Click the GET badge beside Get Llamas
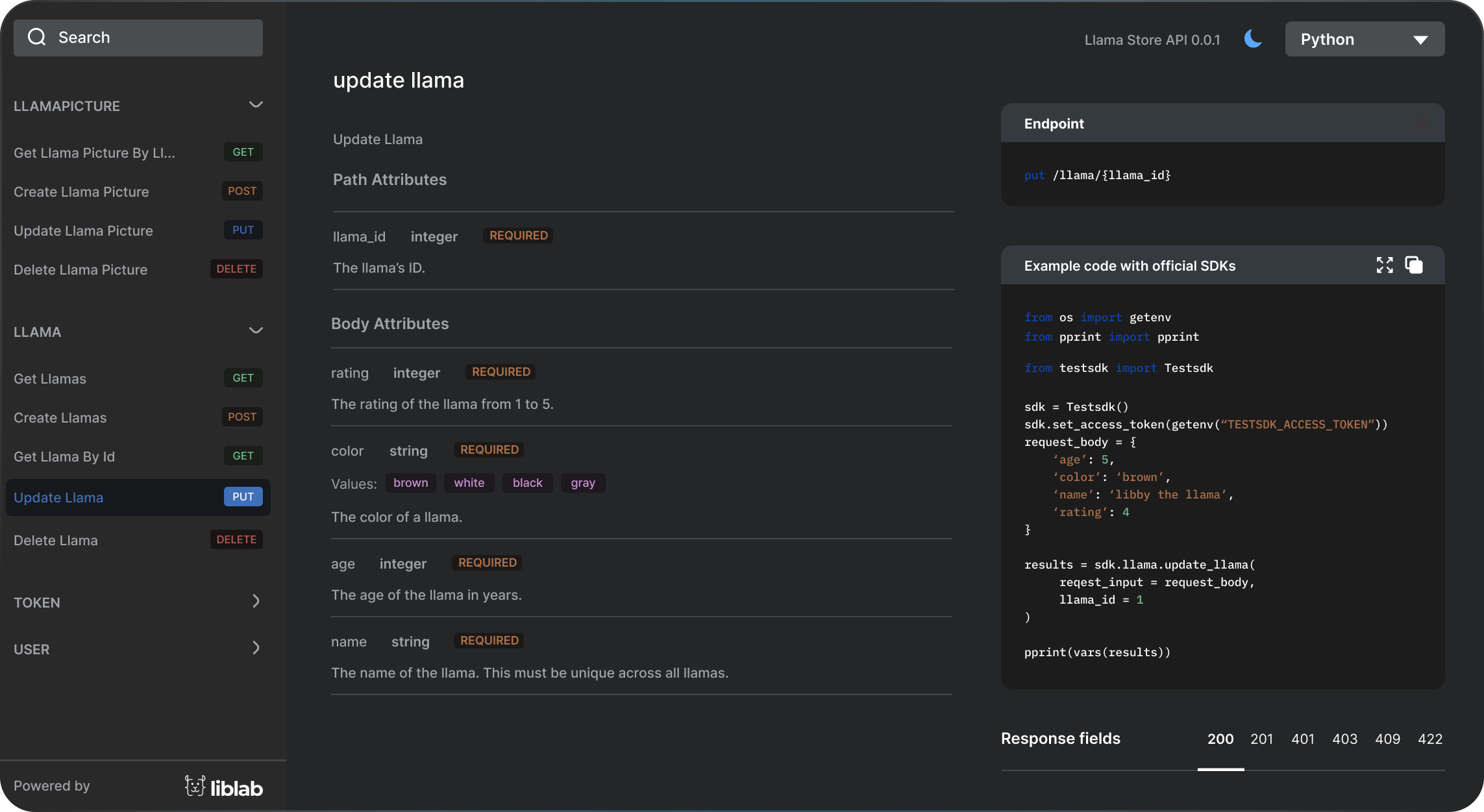 (242, 378)
